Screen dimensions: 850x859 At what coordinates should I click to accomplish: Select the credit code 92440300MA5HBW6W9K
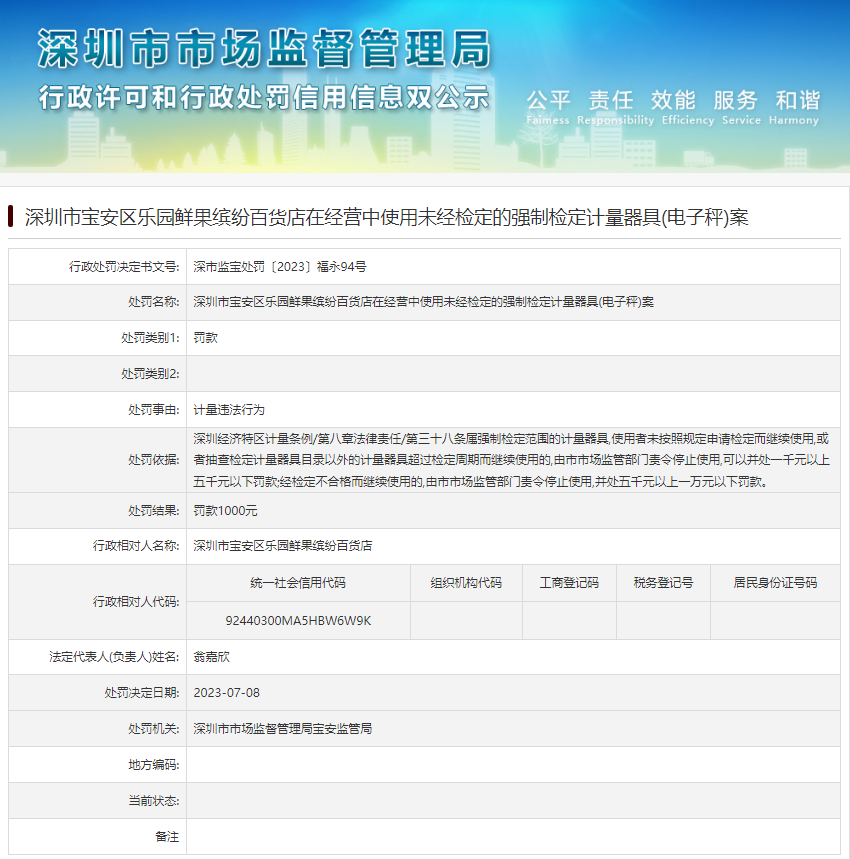pyautogui.click(x=298, y=621)
